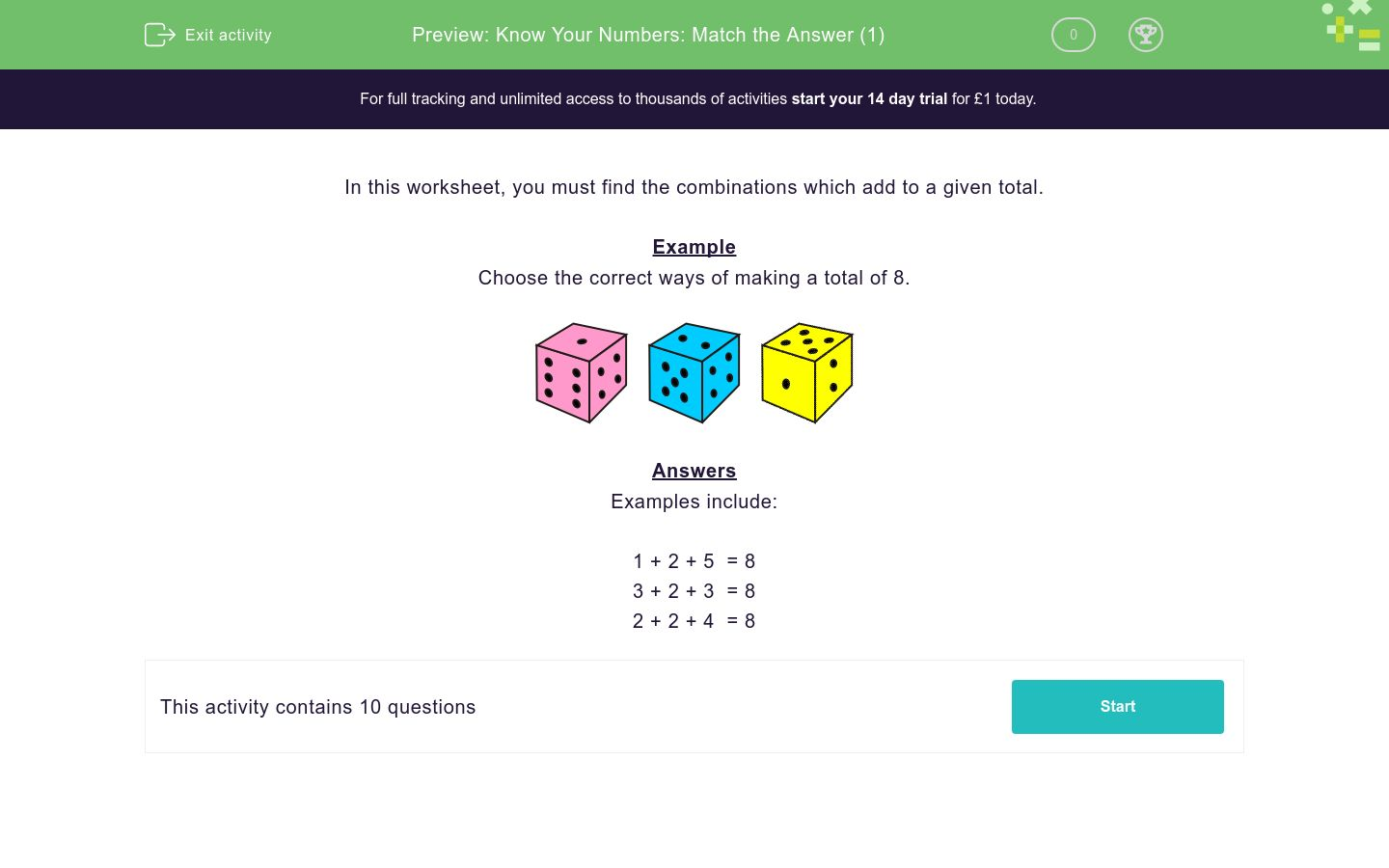
Task: Click the EdPlace logo in the corner
Action: [x=1350, y=27]
